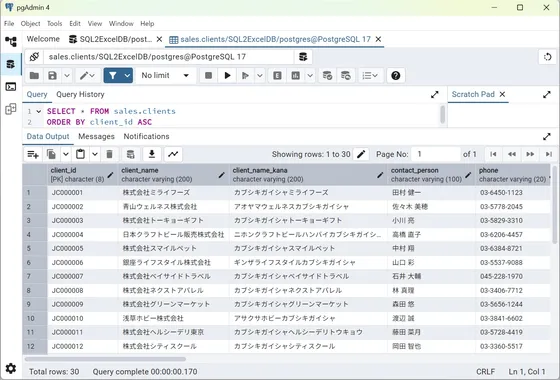Click the Commit transaction icon
Image resolution: width=560 pixels, height=380 pixels.
point(327,75)
